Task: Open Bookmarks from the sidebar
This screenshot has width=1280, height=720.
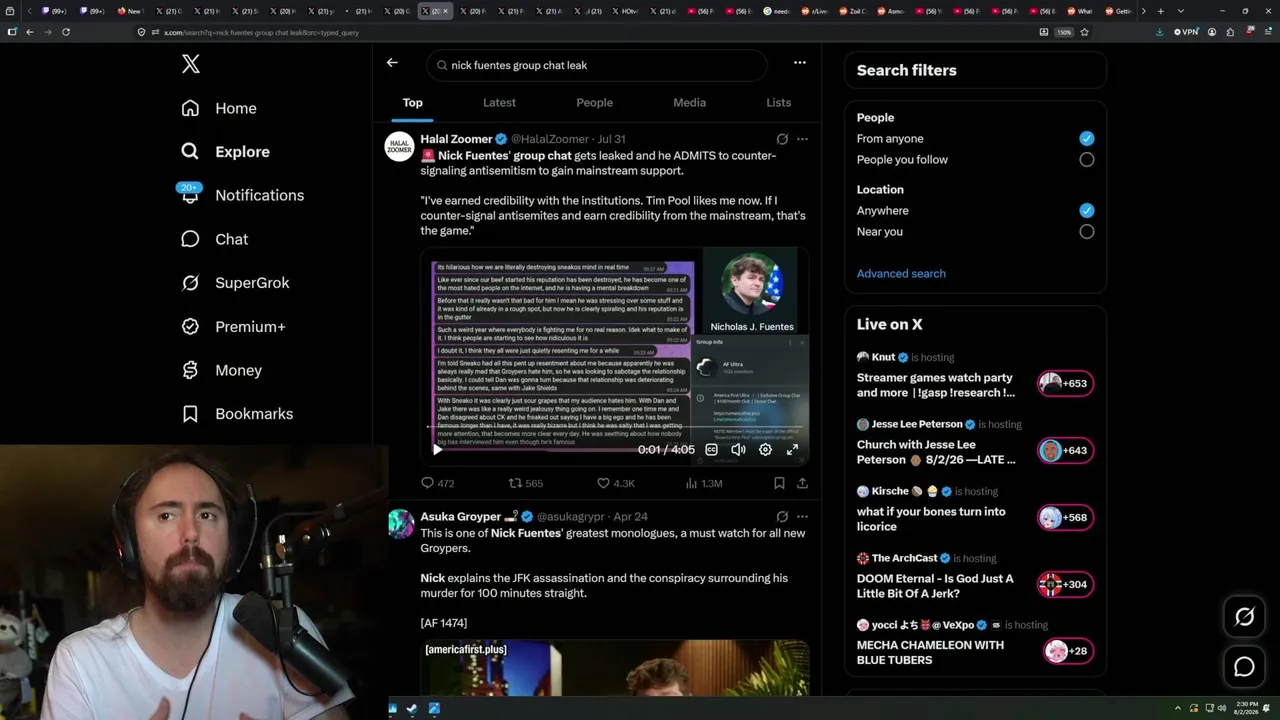Action: (x=237, y=414)
